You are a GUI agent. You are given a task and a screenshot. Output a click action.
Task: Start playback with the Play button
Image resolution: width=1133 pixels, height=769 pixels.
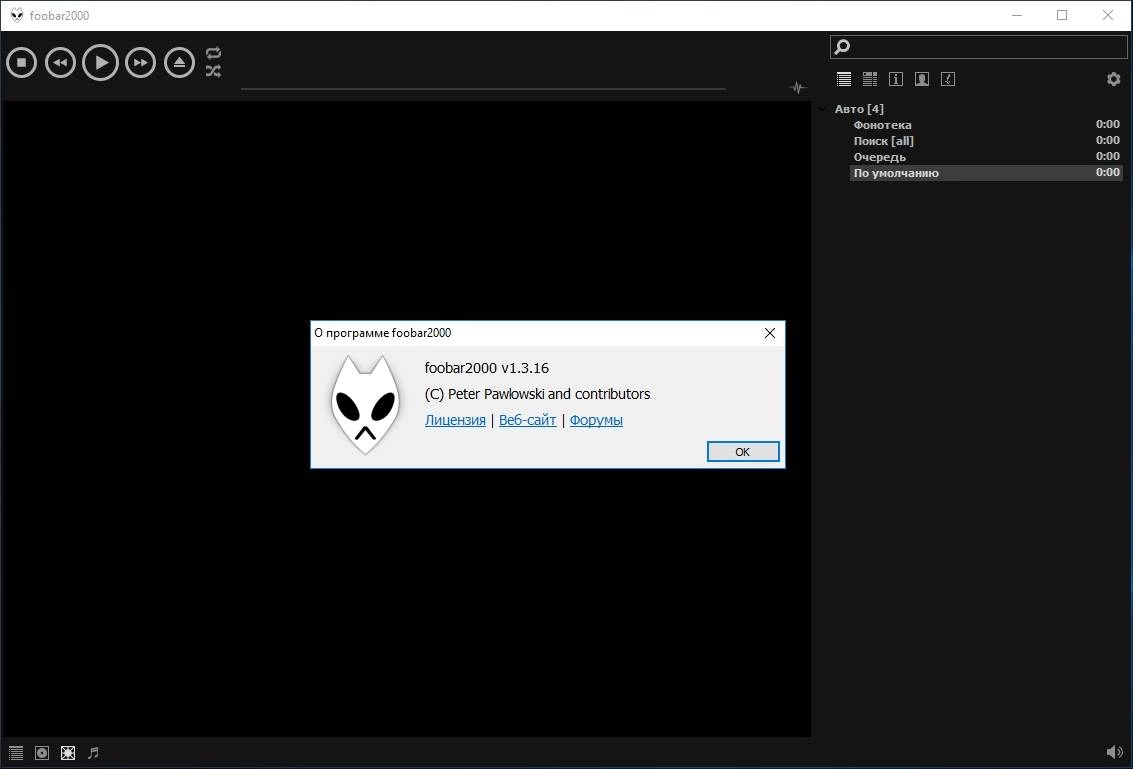100,63
